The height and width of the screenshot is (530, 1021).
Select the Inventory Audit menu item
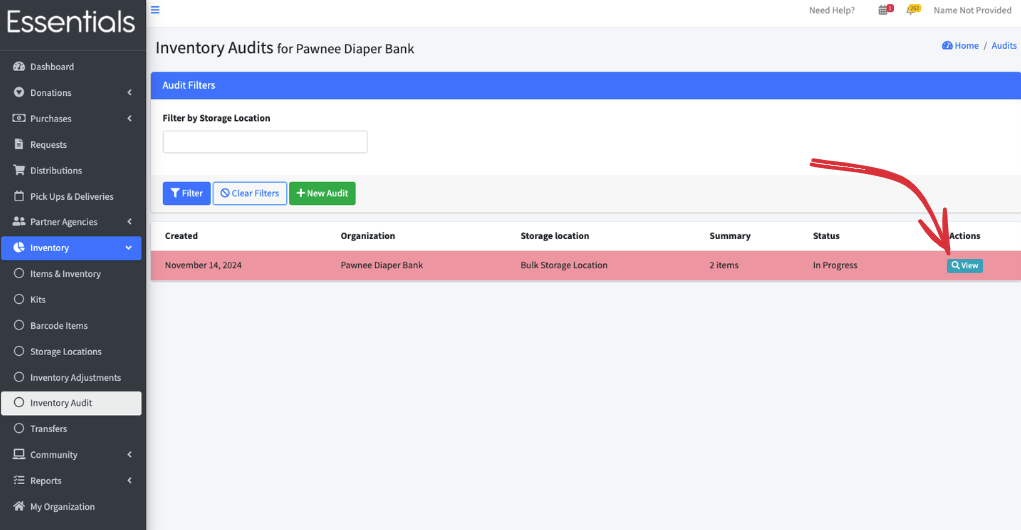click(x=72, y=403)
